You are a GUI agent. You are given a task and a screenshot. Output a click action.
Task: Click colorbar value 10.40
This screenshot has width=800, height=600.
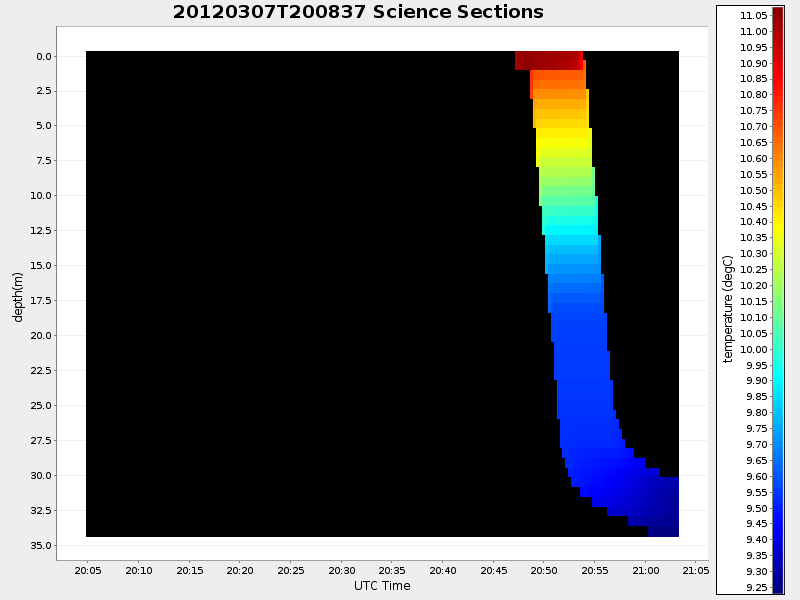(754, 222)
